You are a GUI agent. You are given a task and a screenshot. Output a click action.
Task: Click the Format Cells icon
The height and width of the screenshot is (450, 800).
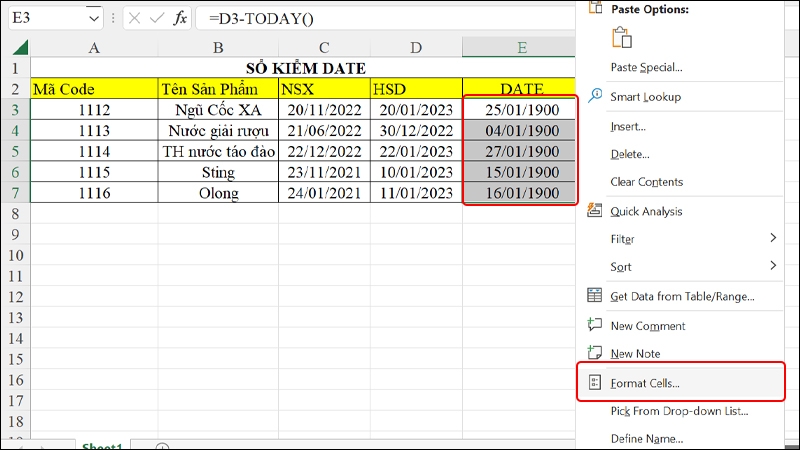[594, 382]
